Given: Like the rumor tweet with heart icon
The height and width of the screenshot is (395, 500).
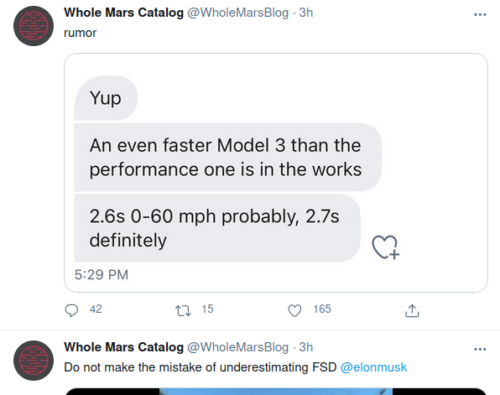Looking at the screenshot, I should tap(295, 310).
